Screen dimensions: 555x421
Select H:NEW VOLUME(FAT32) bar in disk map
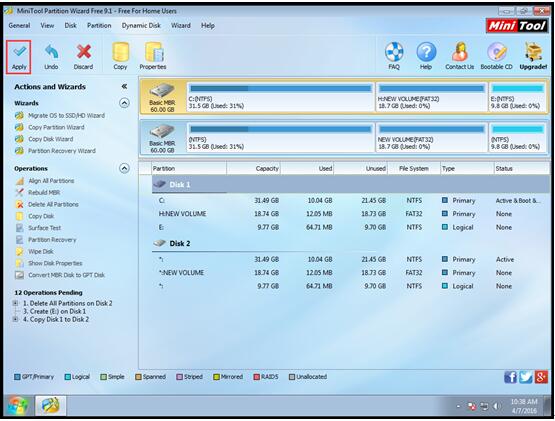pyautogui.click(x=431, y=97)
